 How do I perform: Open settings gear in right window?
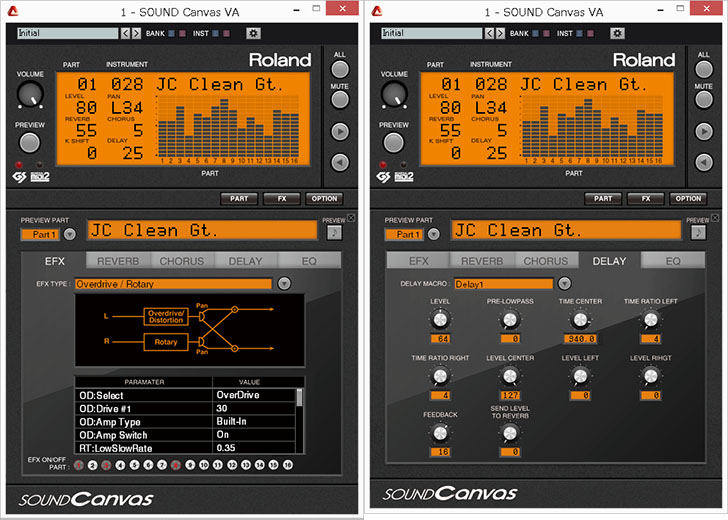617,33
